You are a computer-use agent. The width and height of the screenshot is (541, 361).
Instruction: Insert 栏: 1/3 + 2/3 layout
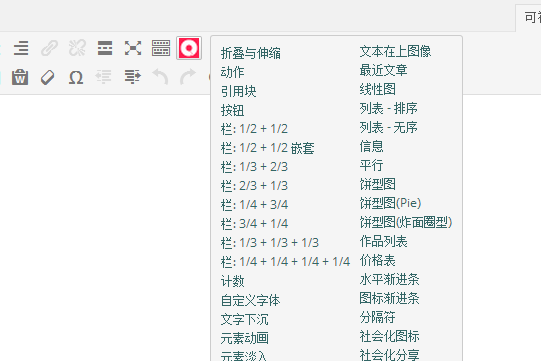[254, 167]
